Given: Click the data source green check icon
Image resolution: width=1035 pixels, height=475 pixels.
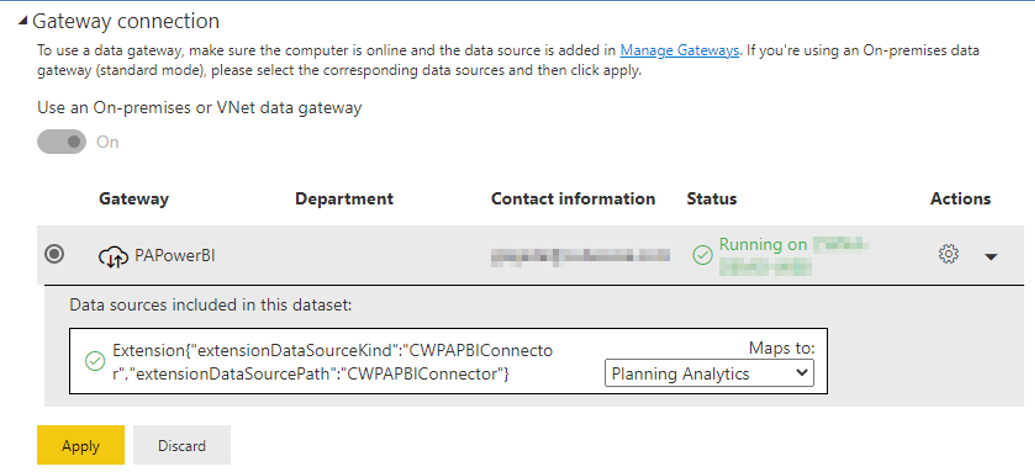Looking at the screenshot, I should tap(96, 362).
